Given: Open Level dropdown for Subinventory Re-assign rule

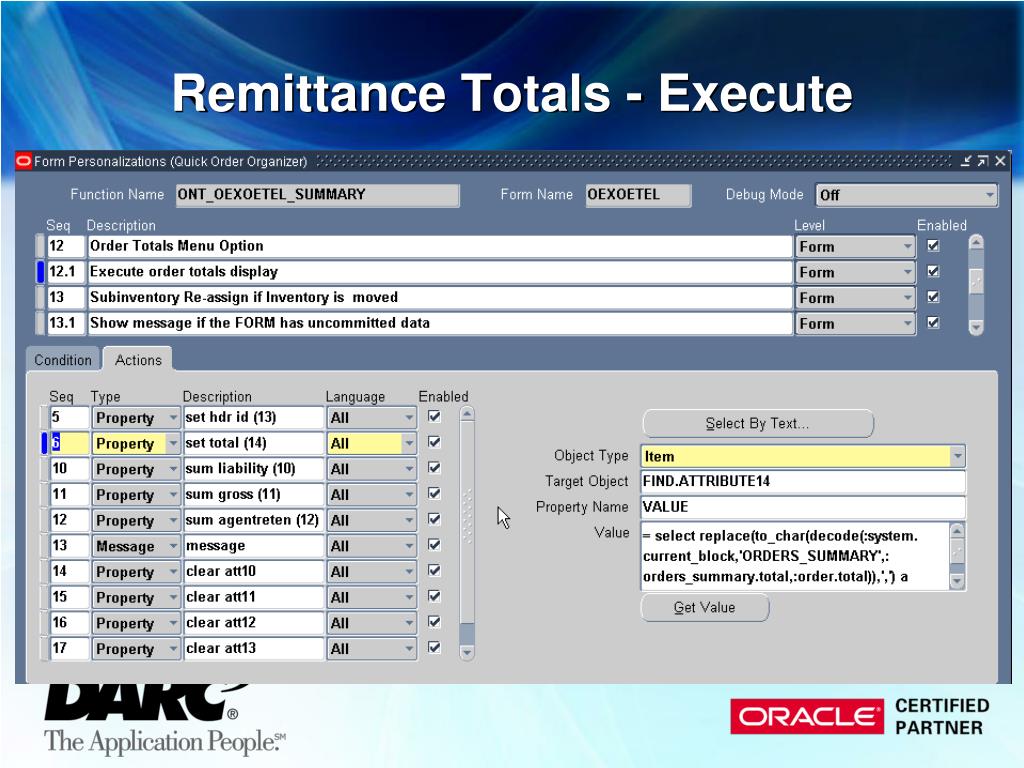Looking at the screenshot, I should tap(907, 298).
